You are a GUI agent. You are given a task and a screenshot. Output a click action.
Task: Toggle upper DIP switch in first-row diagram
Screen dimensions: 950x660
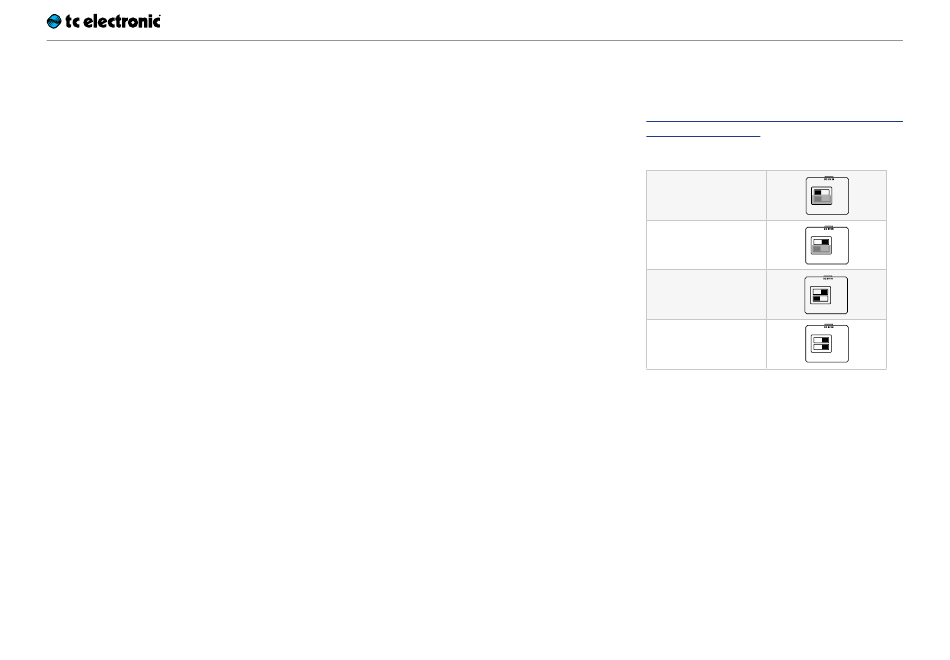tap(822, 193)
